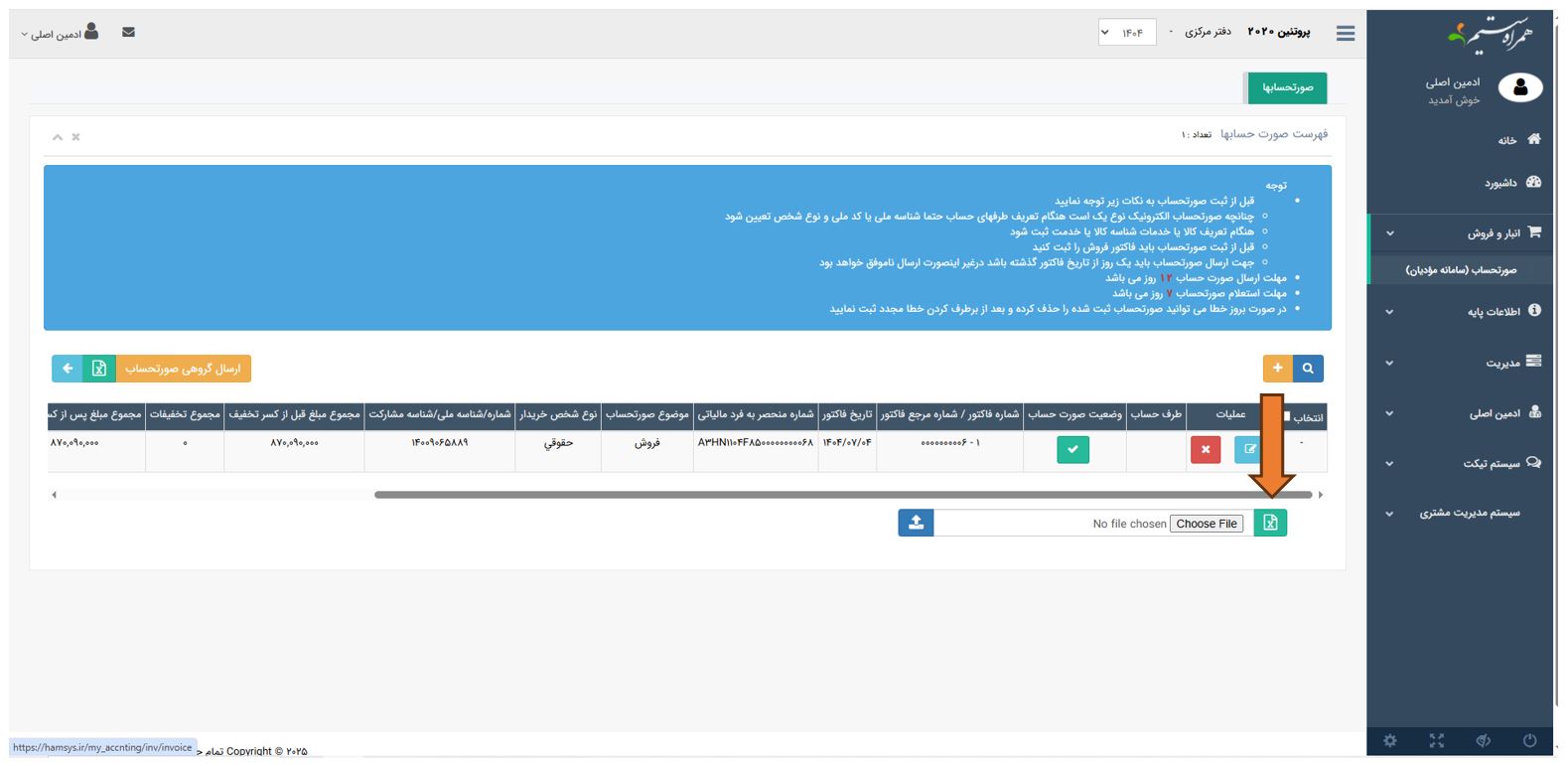Open the fiscal year ۱۴۰۴ dropdown
The image size is (1568, 766).
tap(1126, 33)
